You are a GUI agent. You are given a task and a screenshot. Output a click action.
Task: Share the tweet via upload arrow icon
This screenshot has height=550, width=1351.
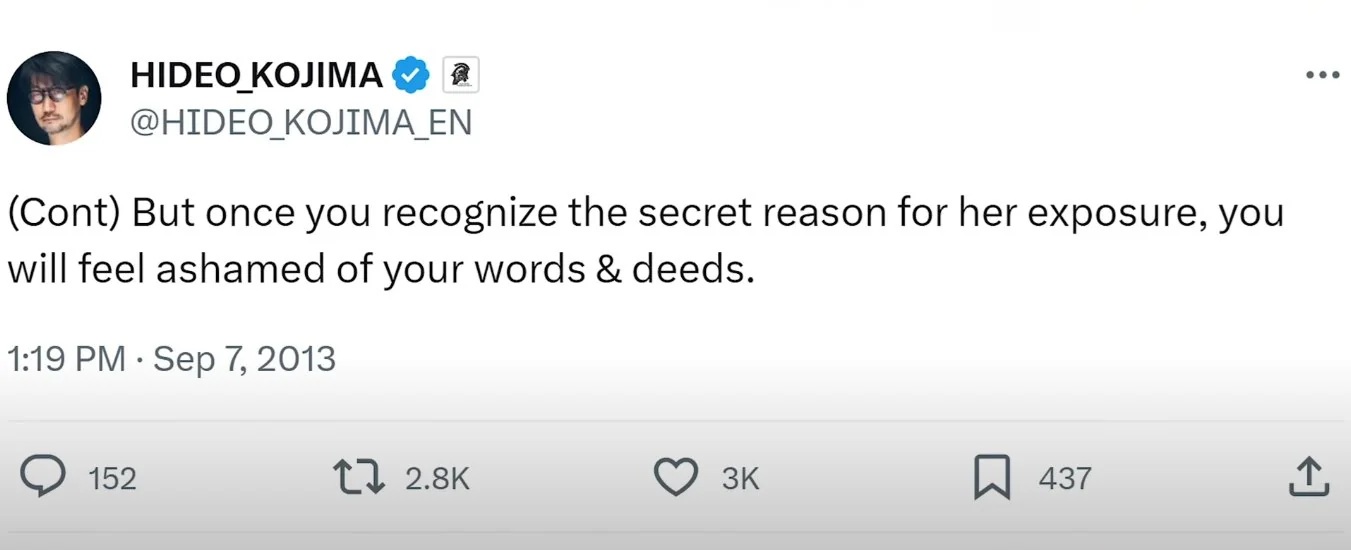coord(1308,477)
